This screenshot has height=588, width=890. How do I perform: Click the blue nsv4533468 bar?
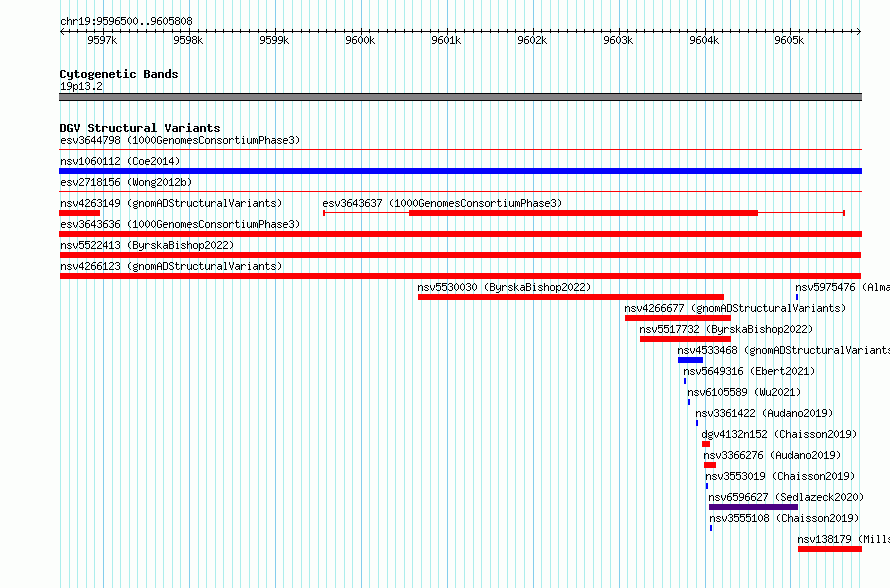pyautogui.click(x=690, y=360)
